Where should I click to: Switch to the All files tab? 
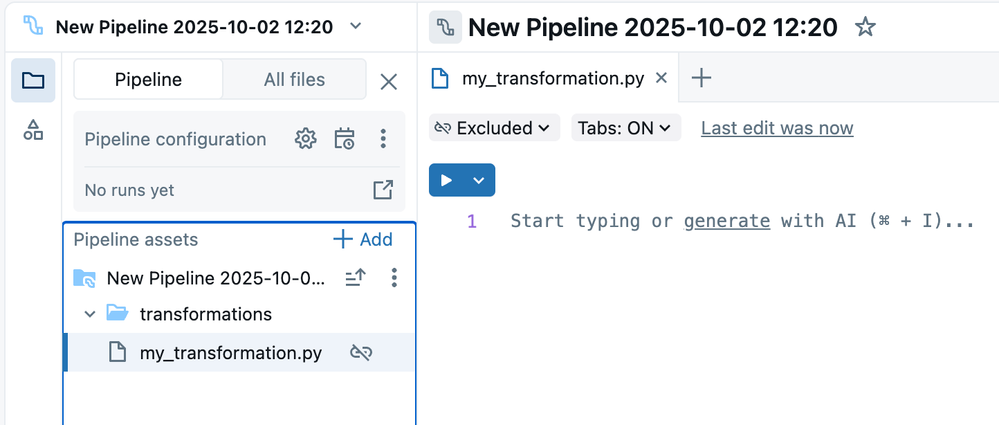294,80
